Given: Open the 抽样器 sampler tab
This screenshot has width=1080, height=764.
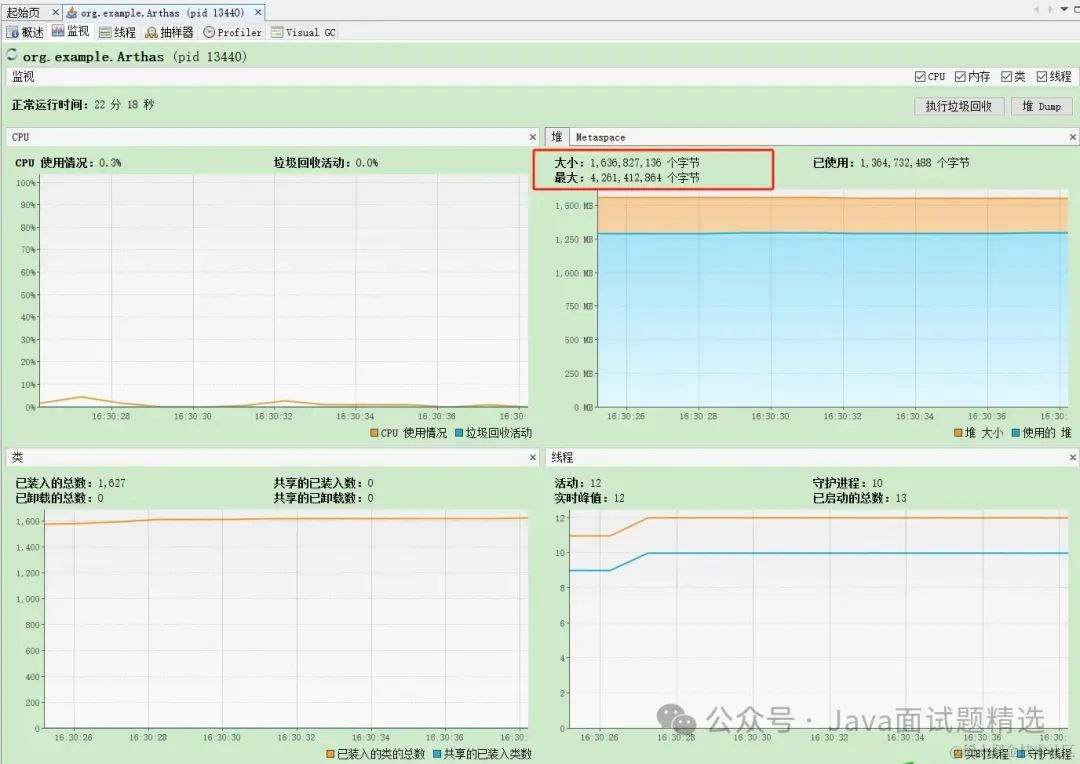Looking at the screenshot, I should click(x=169, y=32).
